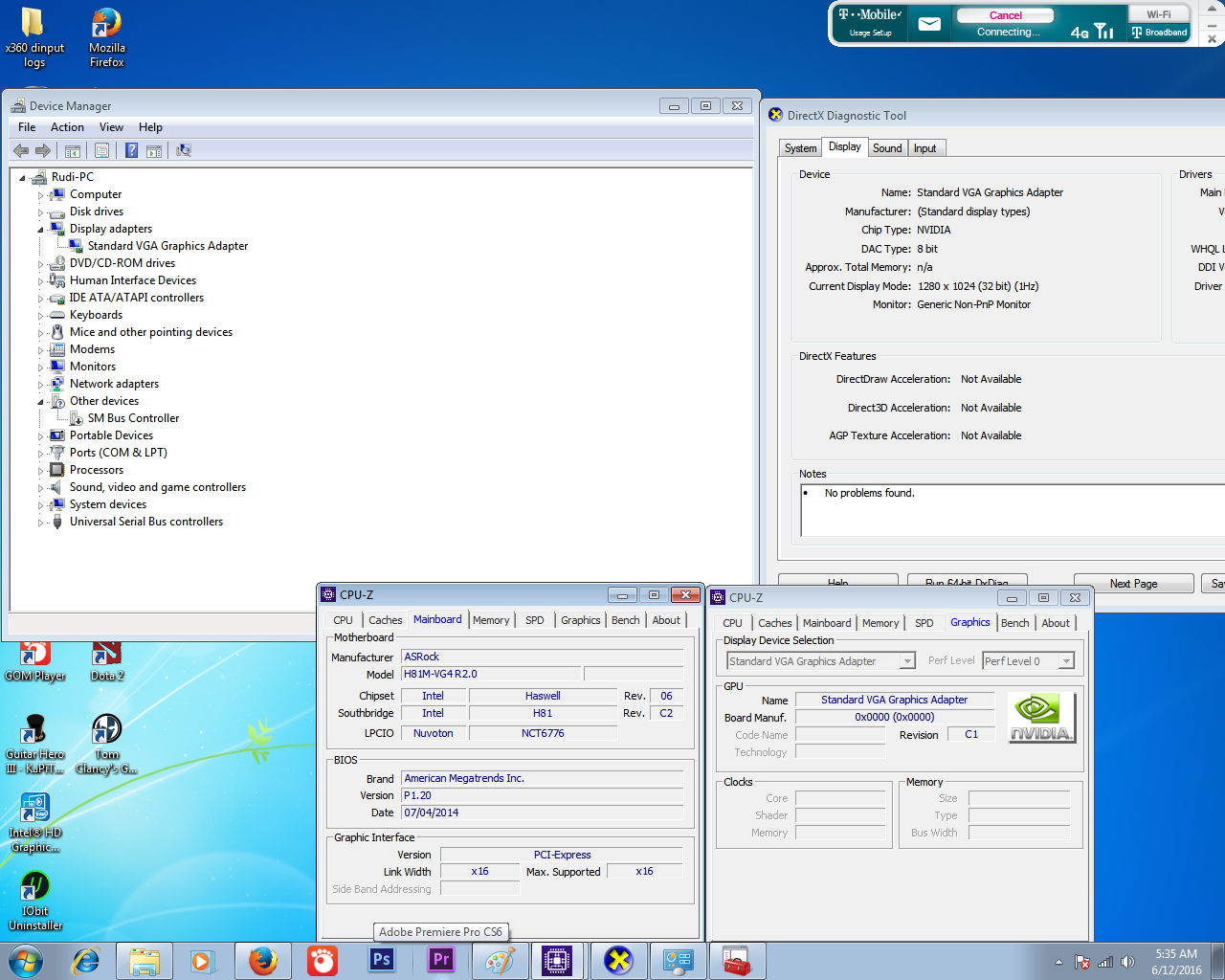Click the clock showing 5:35 AM
The width and height of the screenshot is (1225, 980).
point(1176,954)
